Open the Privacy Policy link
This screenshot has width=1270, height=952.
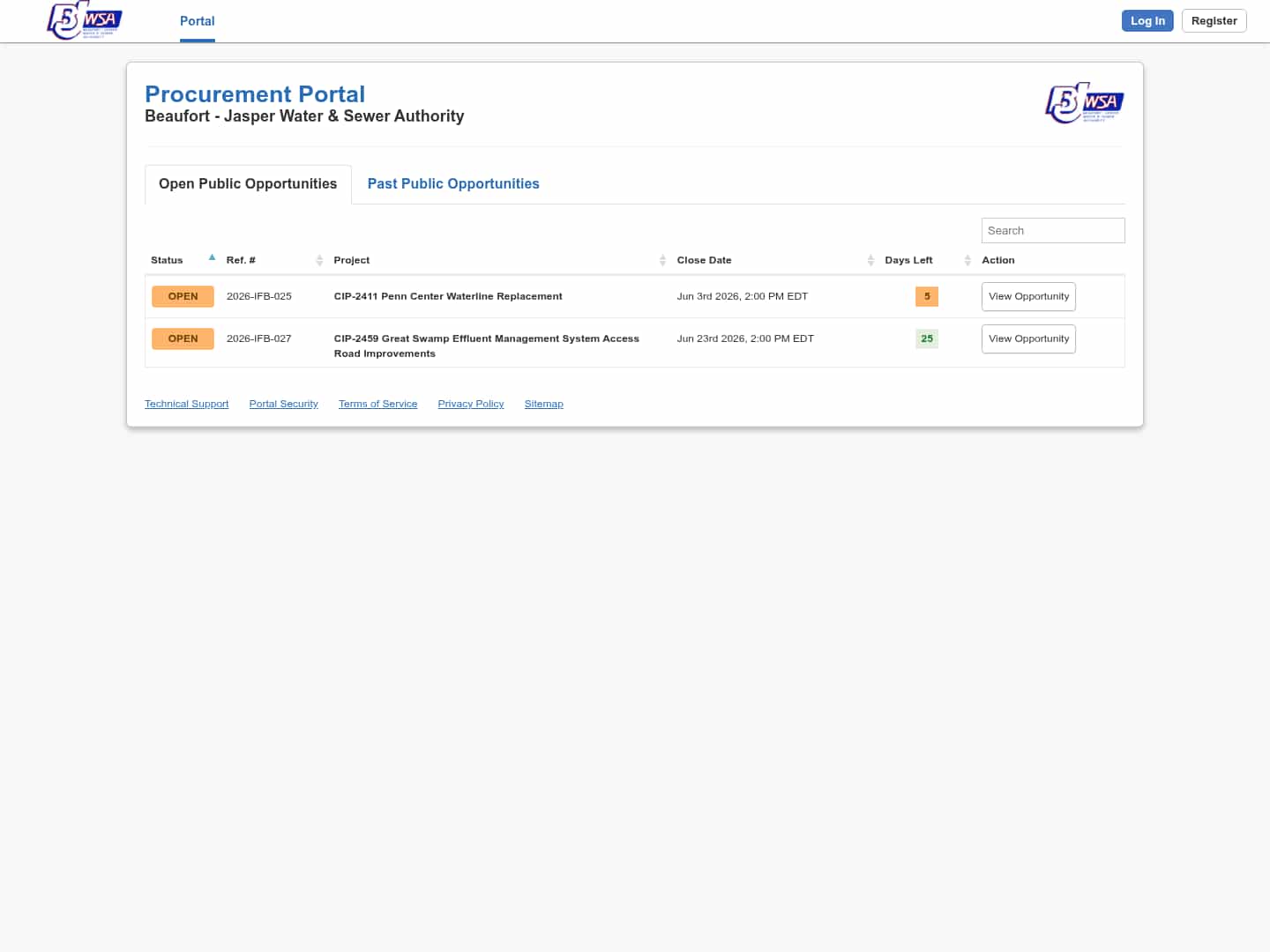point(471,404)
